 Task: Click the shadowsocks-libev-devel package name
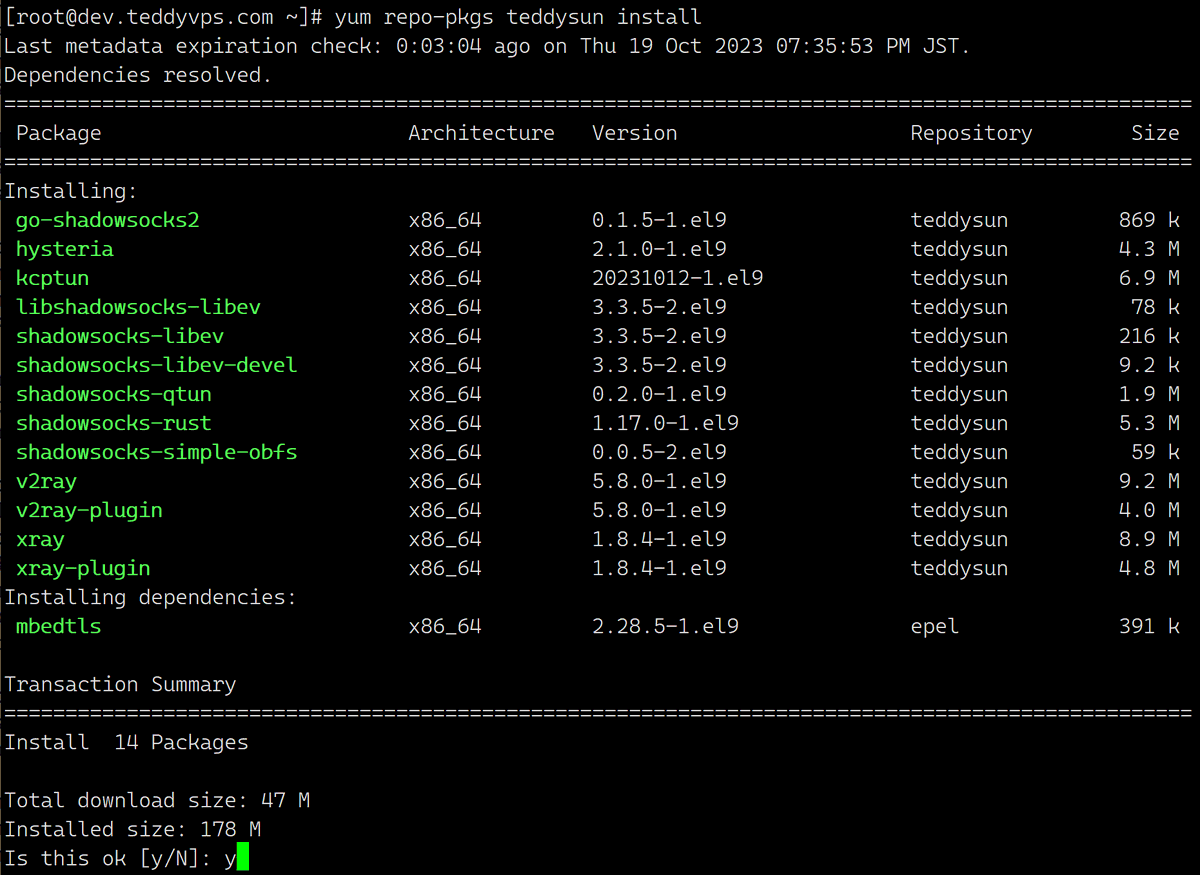[157, 365]
